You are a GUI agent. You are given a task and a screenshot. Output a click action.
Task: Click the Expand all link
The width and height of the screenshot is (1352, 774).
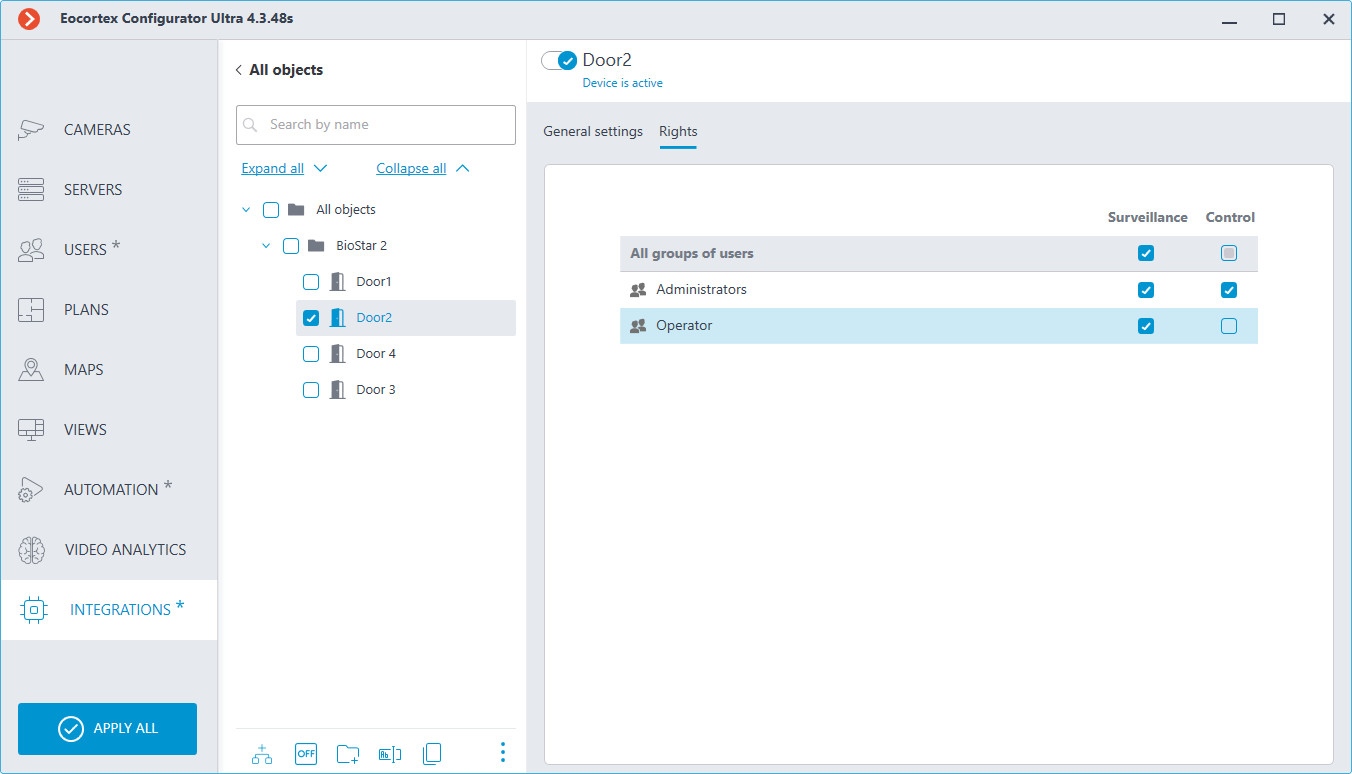pyautogui.click(x=273, y=169)
